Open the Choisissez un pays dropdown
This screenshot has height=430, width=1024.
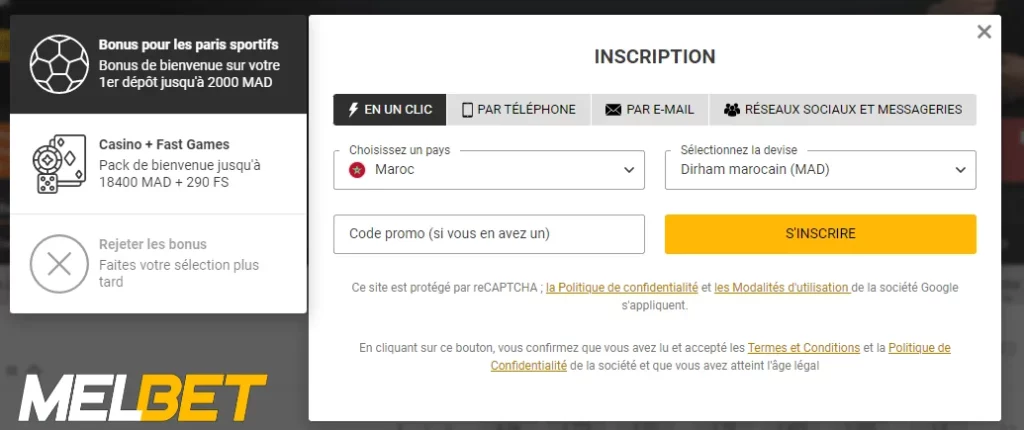489,170
